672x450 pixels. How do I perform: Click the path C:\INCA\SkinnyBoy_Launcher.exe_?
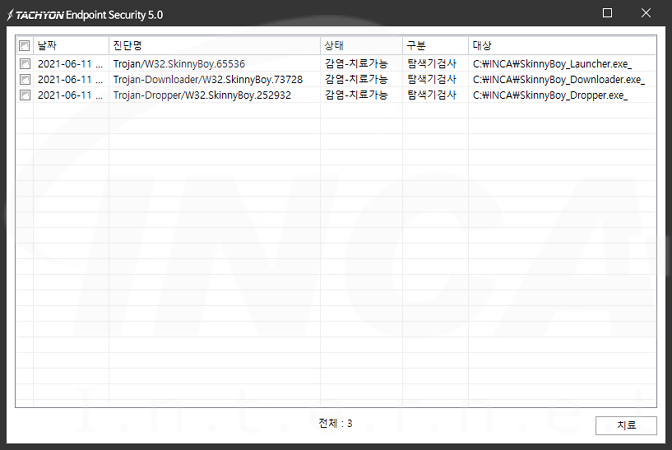pos(552,64)
